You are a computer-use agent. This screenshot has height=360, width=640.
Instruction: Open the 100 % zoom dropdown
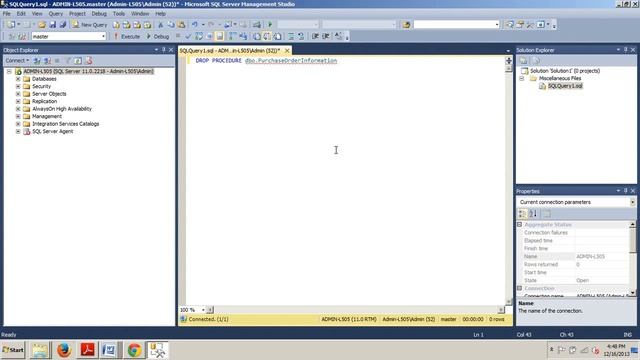(x=203, y=310)
